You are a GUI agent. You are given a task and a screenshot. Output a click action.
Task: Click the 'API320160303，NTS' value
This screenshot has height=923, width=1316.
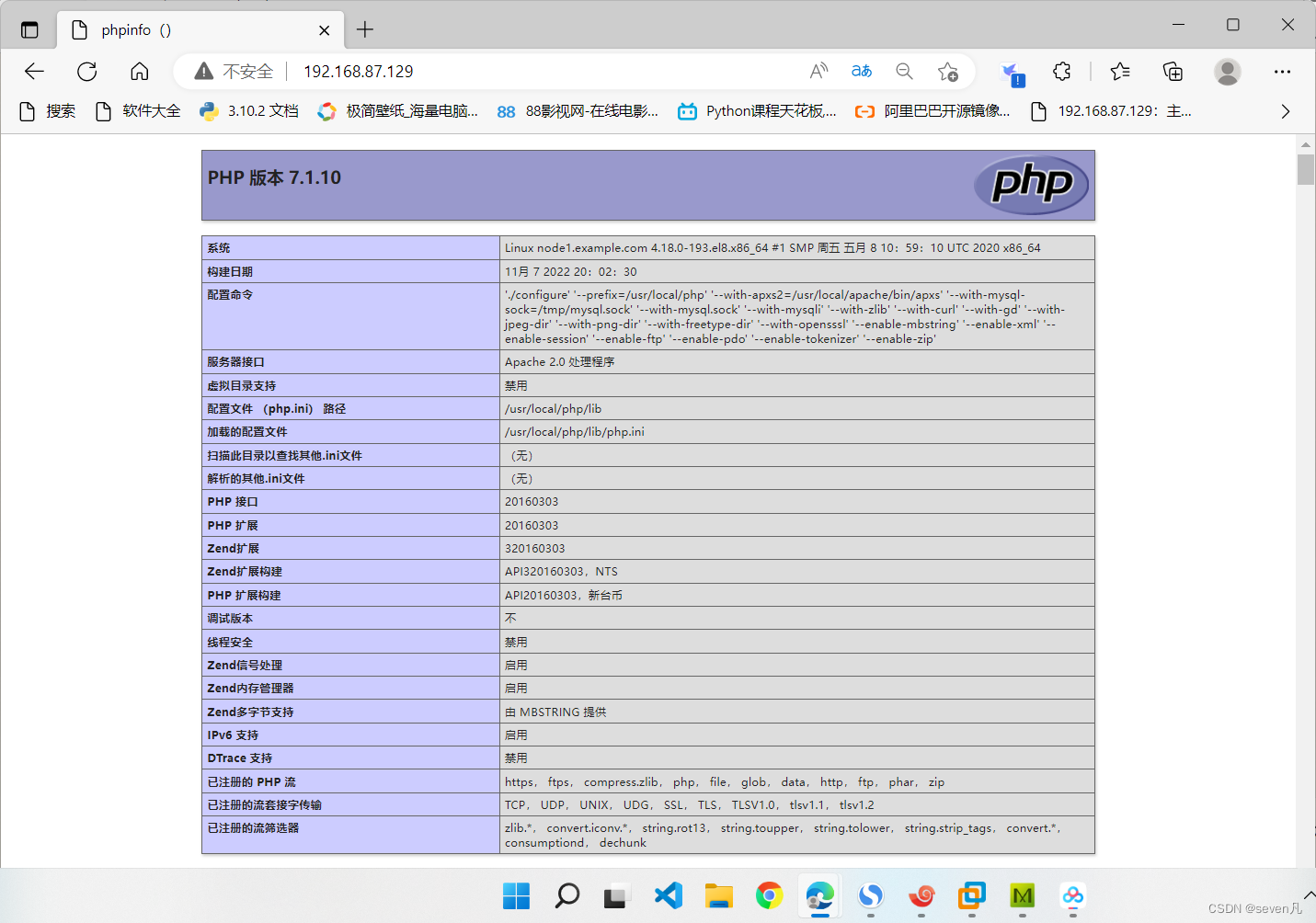(x=561, y=572)
